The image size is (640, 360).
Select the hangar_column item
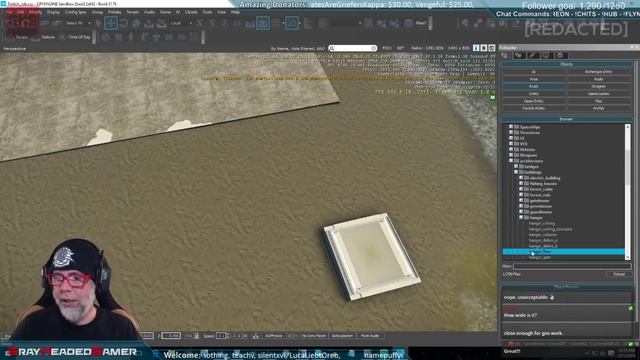click(x=543, y=235)
